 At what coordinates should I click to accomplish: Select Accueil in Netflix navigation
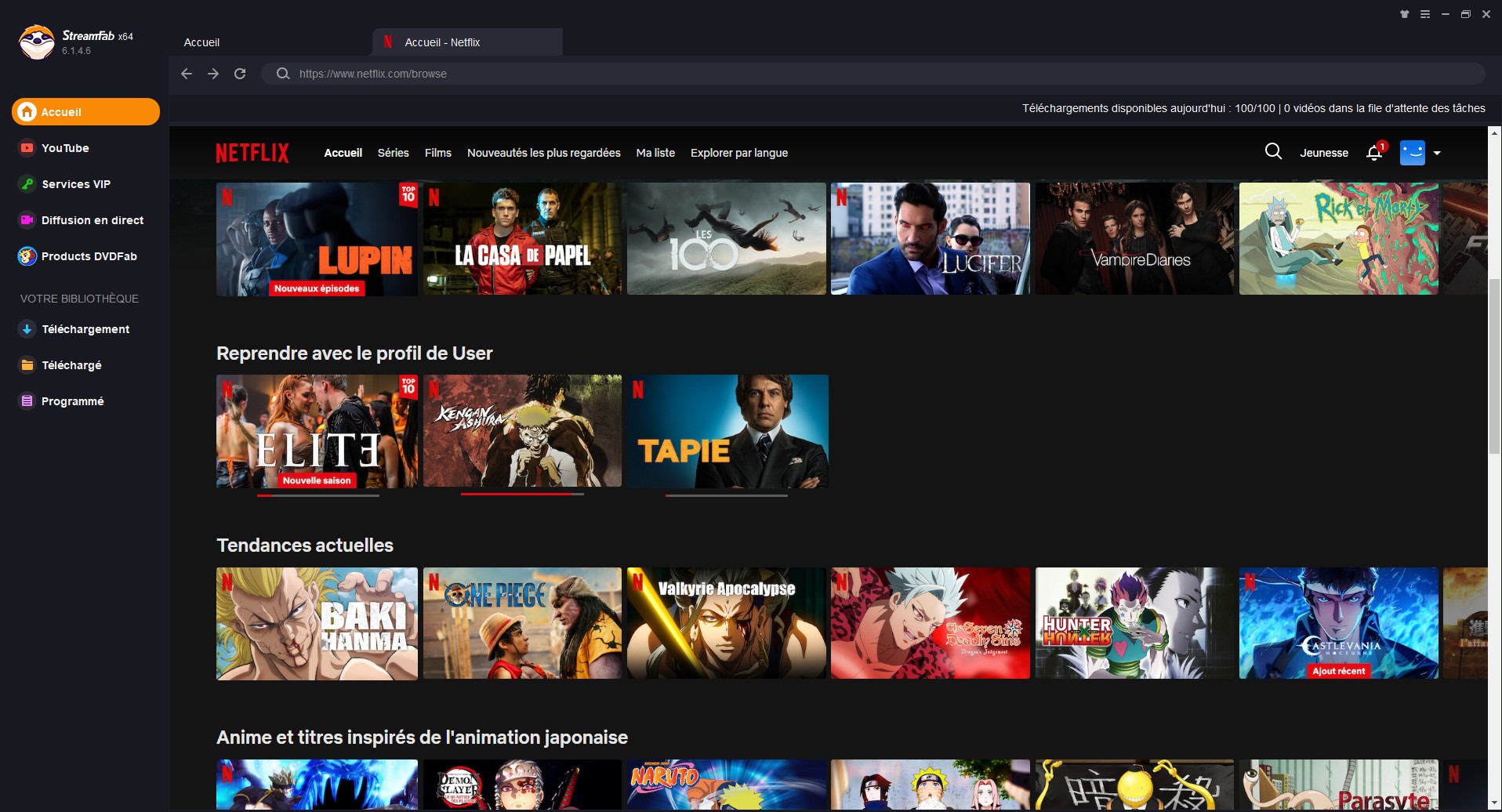(x=343, y=153)
